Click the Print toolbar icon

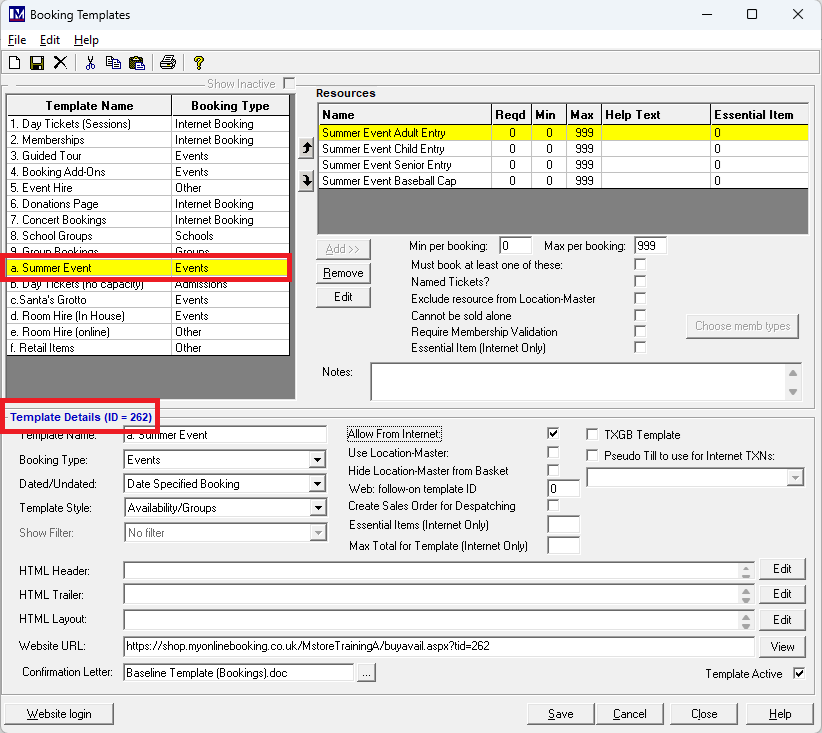[168, 62]
